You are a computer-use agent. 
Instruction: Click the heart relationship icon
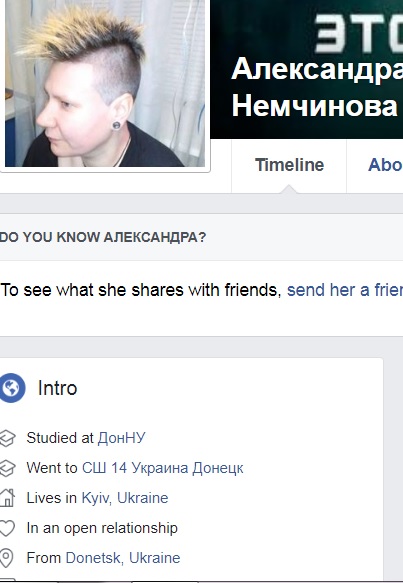coord(7,528)
